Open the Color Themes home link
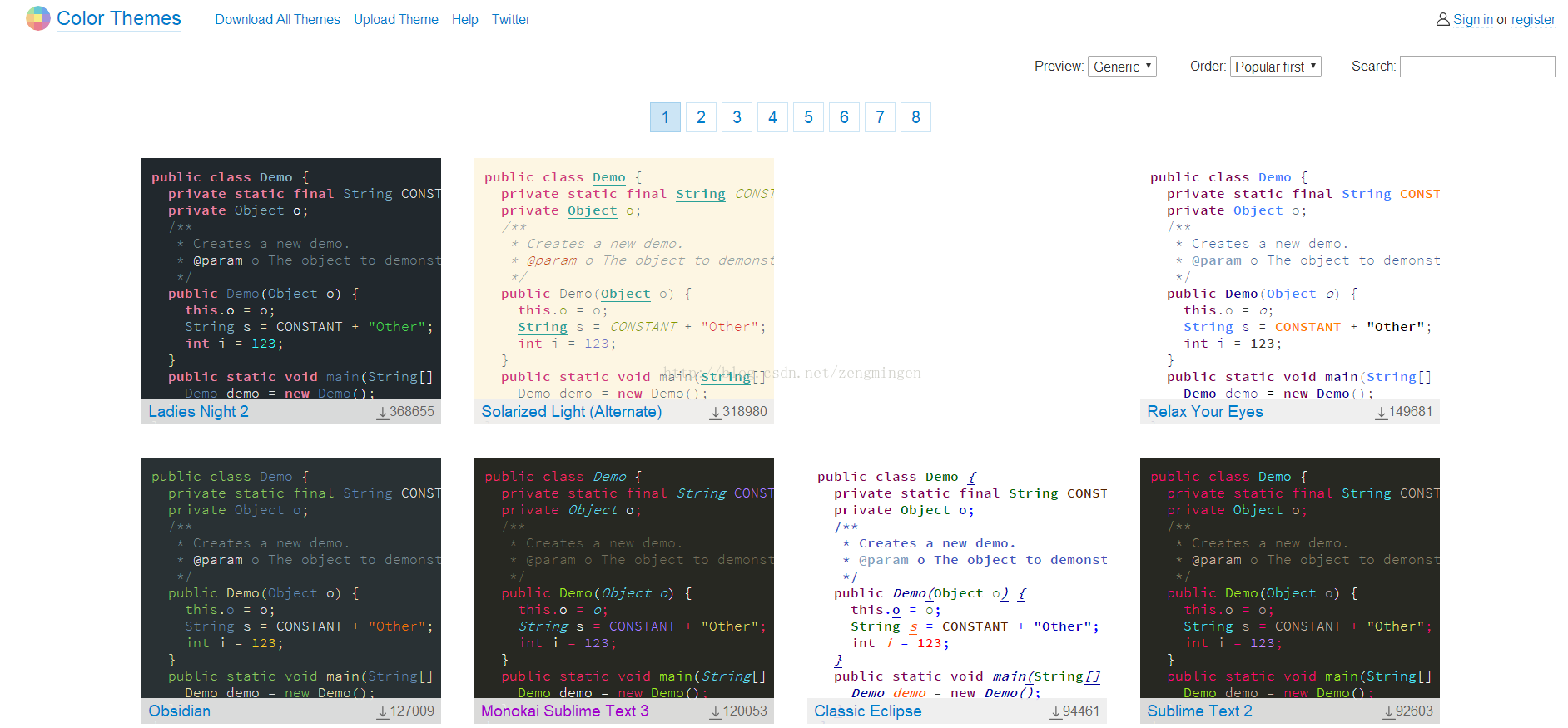Image resolution: width=1568 pixels, height=728 pixels. click(x=118, y=18)
